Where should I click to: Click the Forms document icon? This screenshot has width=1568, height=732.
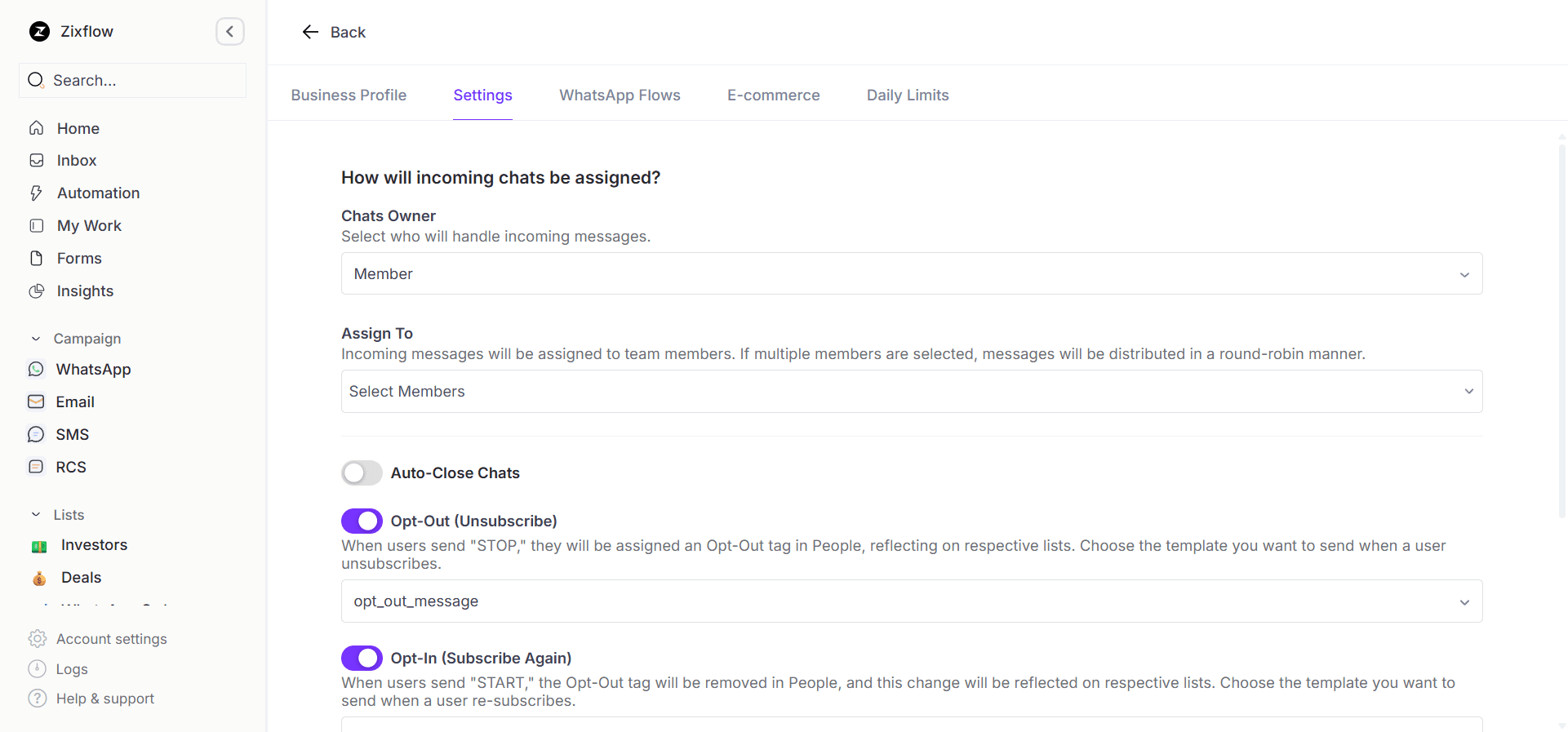pyautogui.click(x=37, y=259)
